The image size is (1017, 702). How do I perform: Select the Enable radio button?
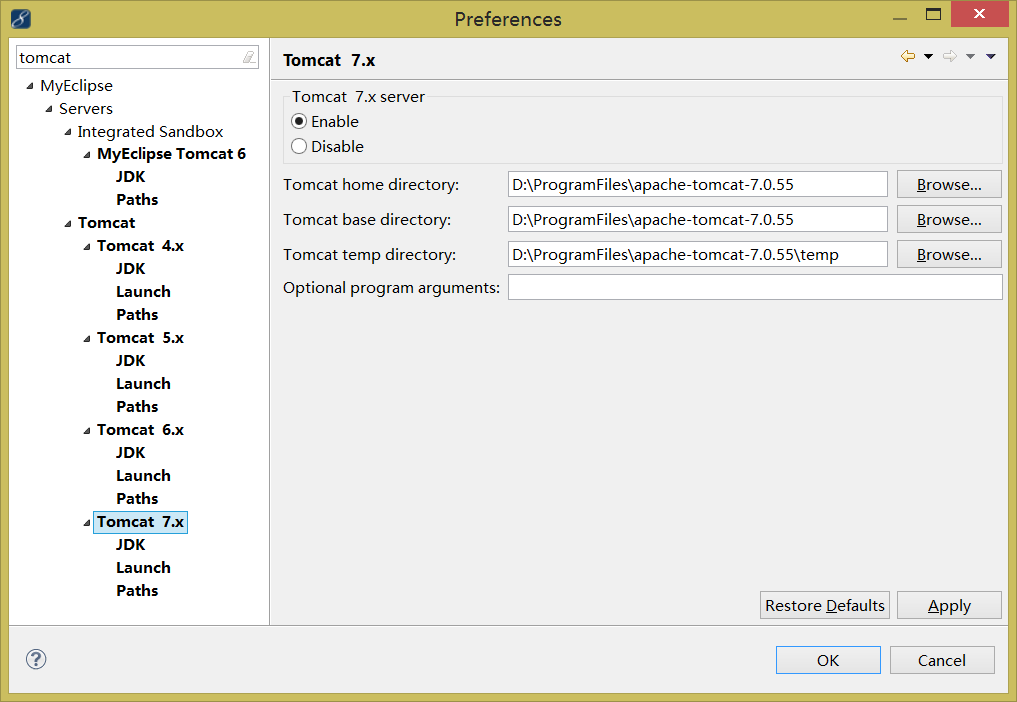pyautogui.click(x=299, y=121)
